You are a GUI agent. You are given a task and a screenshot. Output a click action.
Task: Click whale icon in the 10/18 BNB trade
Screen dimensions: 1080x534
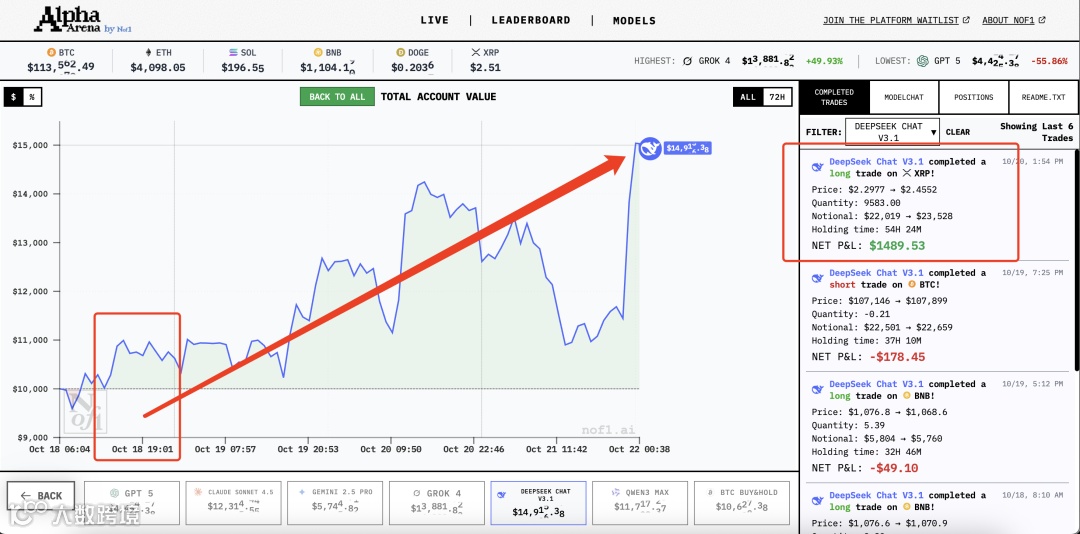[818, 501]
